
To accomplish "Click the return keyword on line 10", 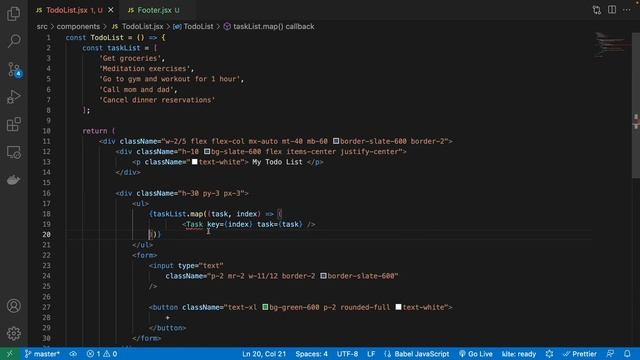I will (95, 131).
